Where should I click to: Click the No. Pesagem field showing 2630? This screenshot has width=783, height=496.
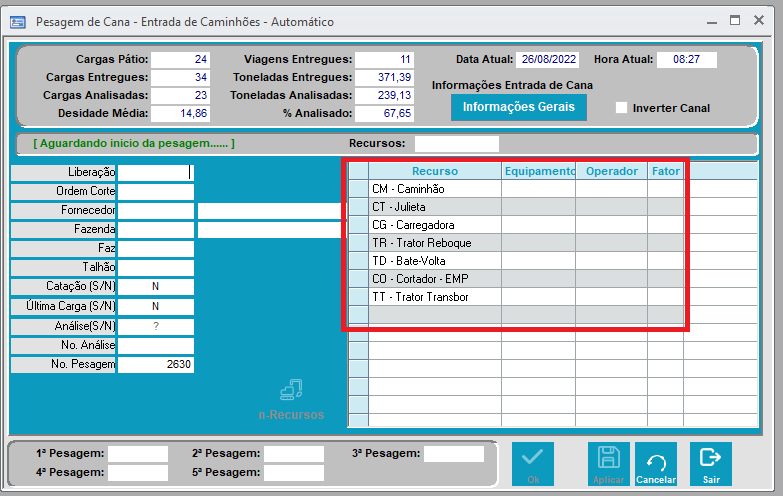click(x=156, y=364)
